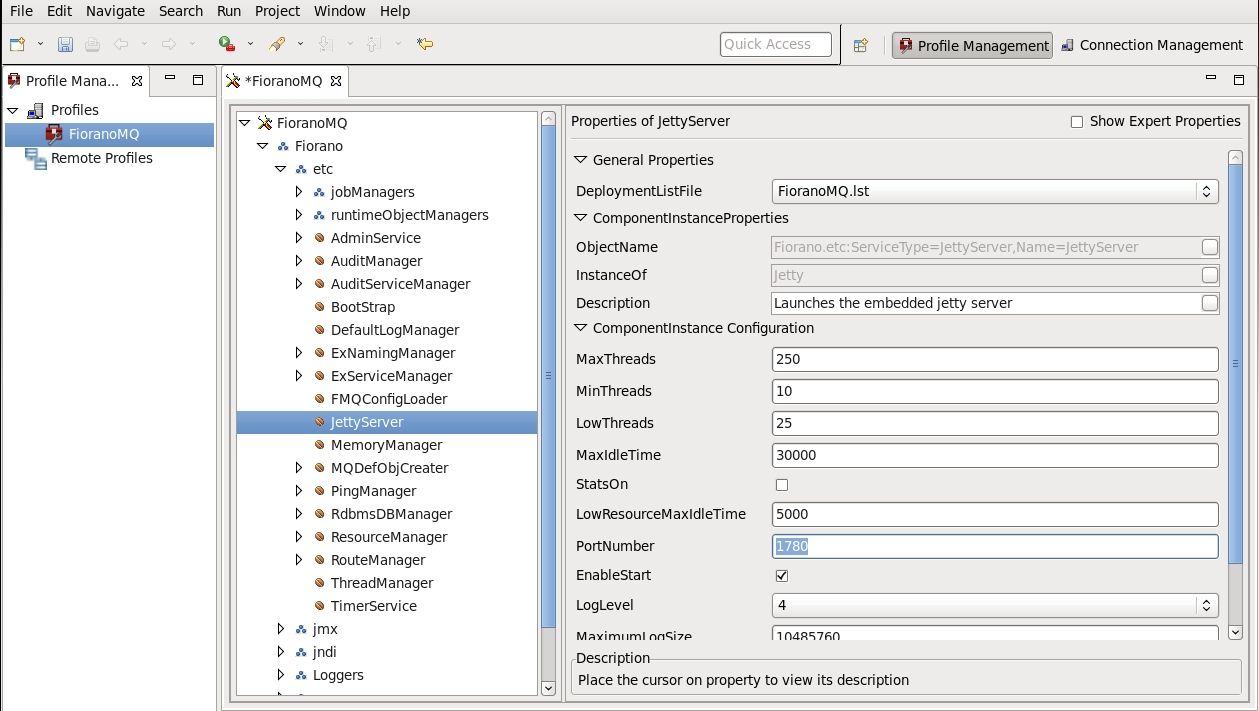Open the Window menu

(340, 11)
